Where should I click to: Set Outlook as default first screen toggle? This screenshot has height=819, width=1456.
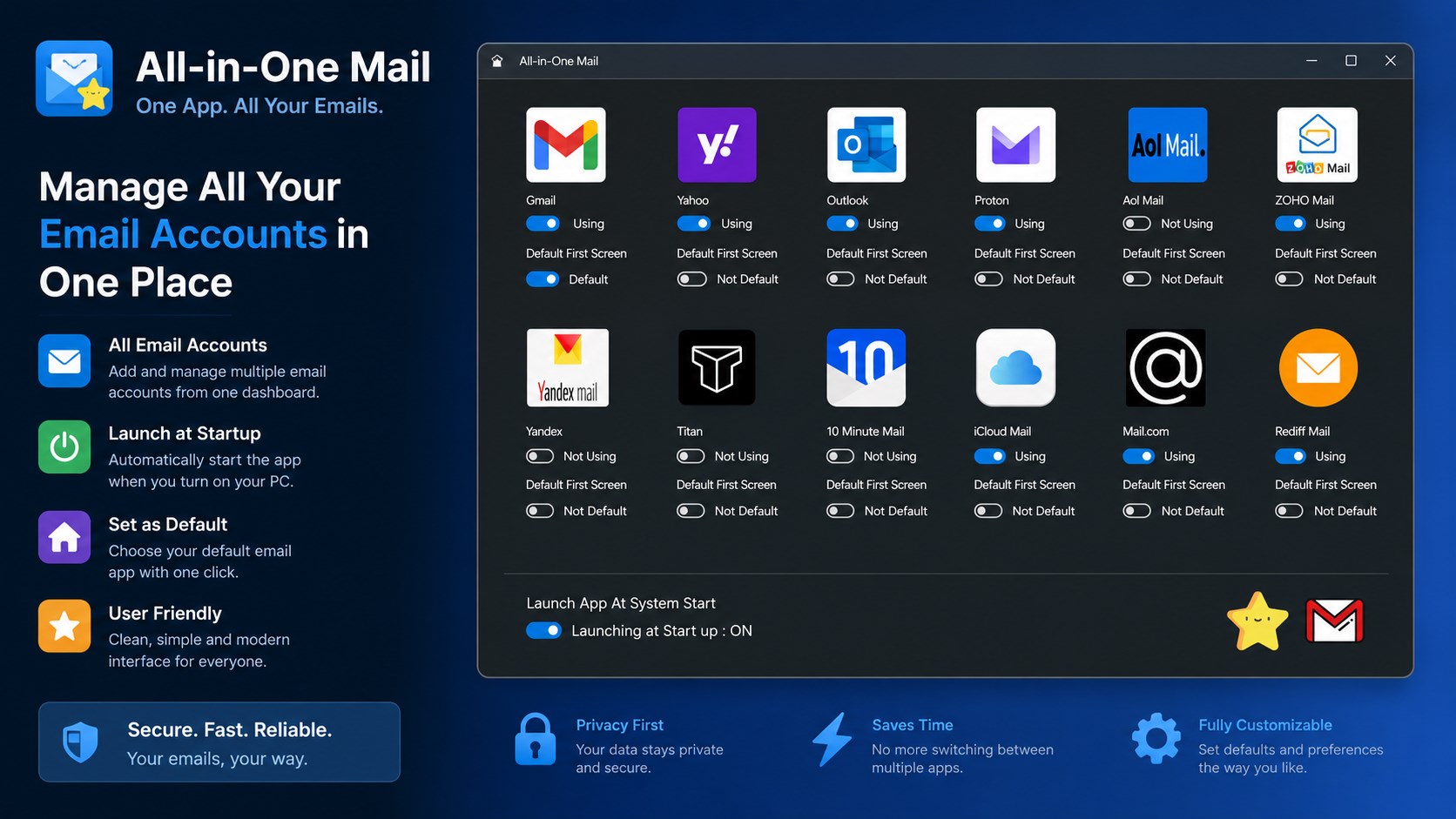[840, 279]
